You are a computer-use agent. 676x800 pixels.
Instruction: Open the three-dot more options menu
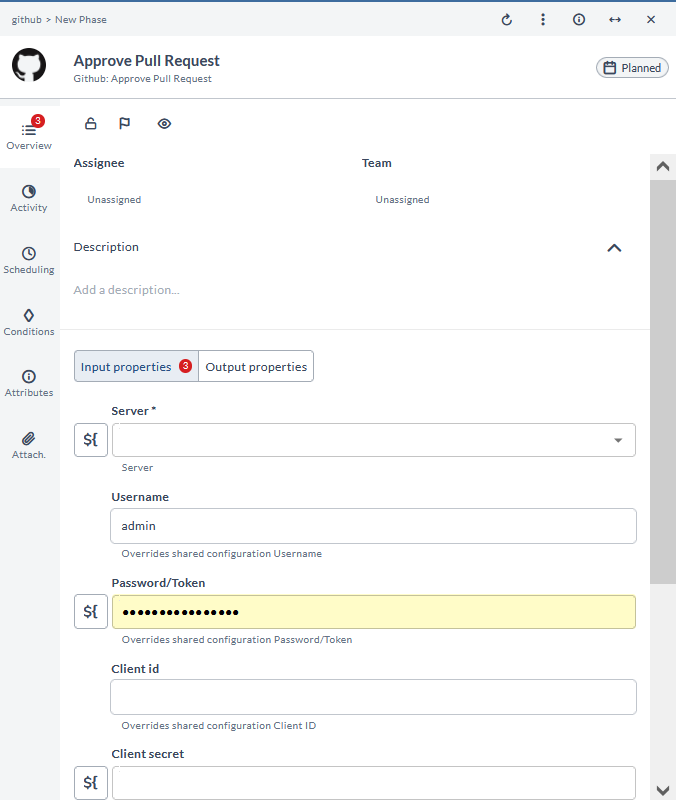(x=543, y=20)
